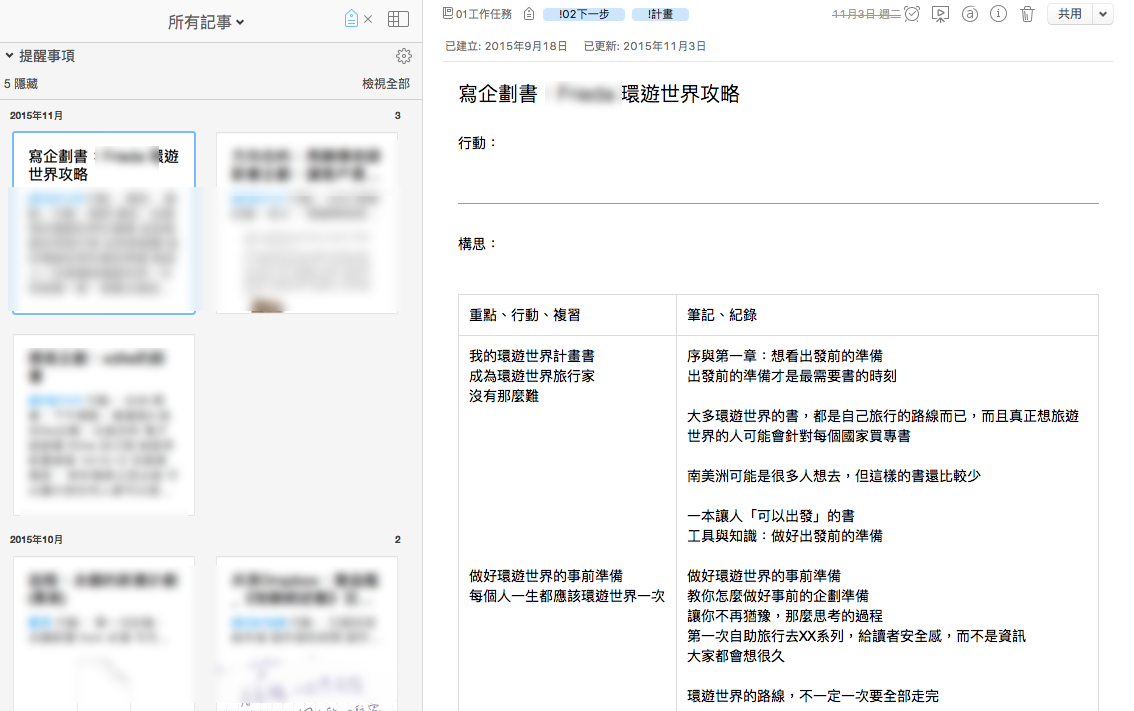
Task: Open the second blurred note card in 2015年11月
Action: click(x=307, y=223)
